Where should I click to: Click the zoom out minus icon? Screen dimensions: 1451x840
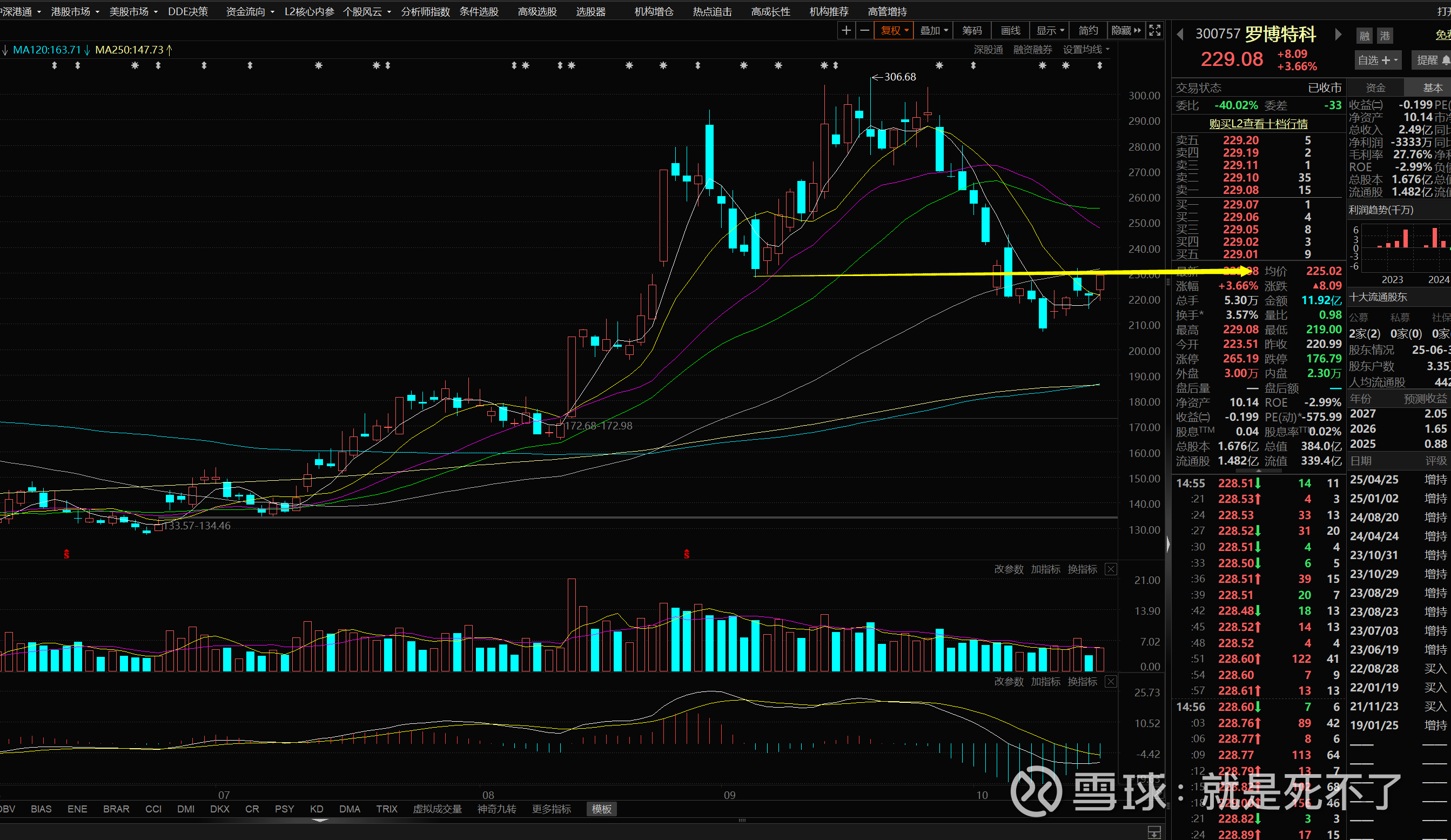864,30
